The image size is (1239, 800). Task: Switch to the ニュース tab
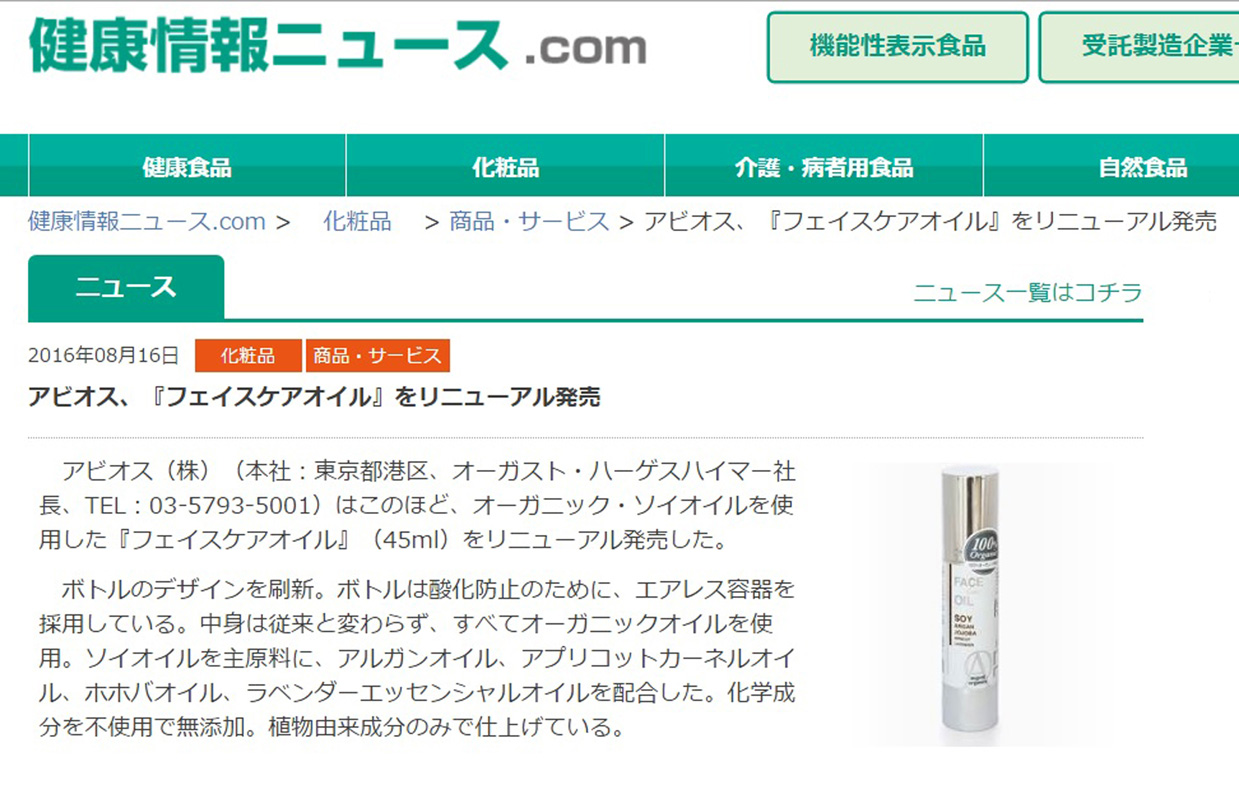point(126,288)
